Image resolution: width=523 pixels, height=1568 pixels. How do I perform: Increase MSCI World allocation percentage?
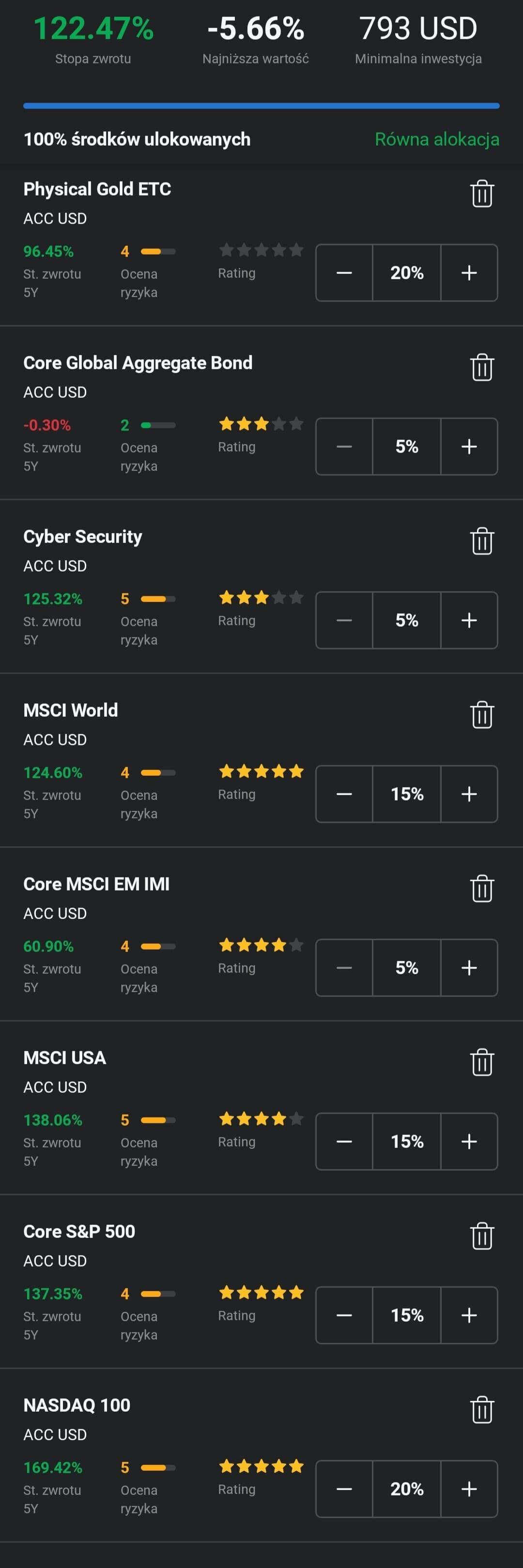[469, 794]
